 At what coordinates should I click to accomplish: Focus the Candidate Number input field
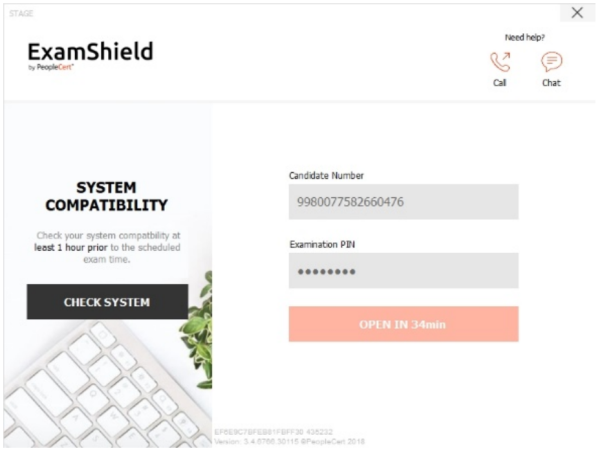pyautogui.click(x=403, y=202)
